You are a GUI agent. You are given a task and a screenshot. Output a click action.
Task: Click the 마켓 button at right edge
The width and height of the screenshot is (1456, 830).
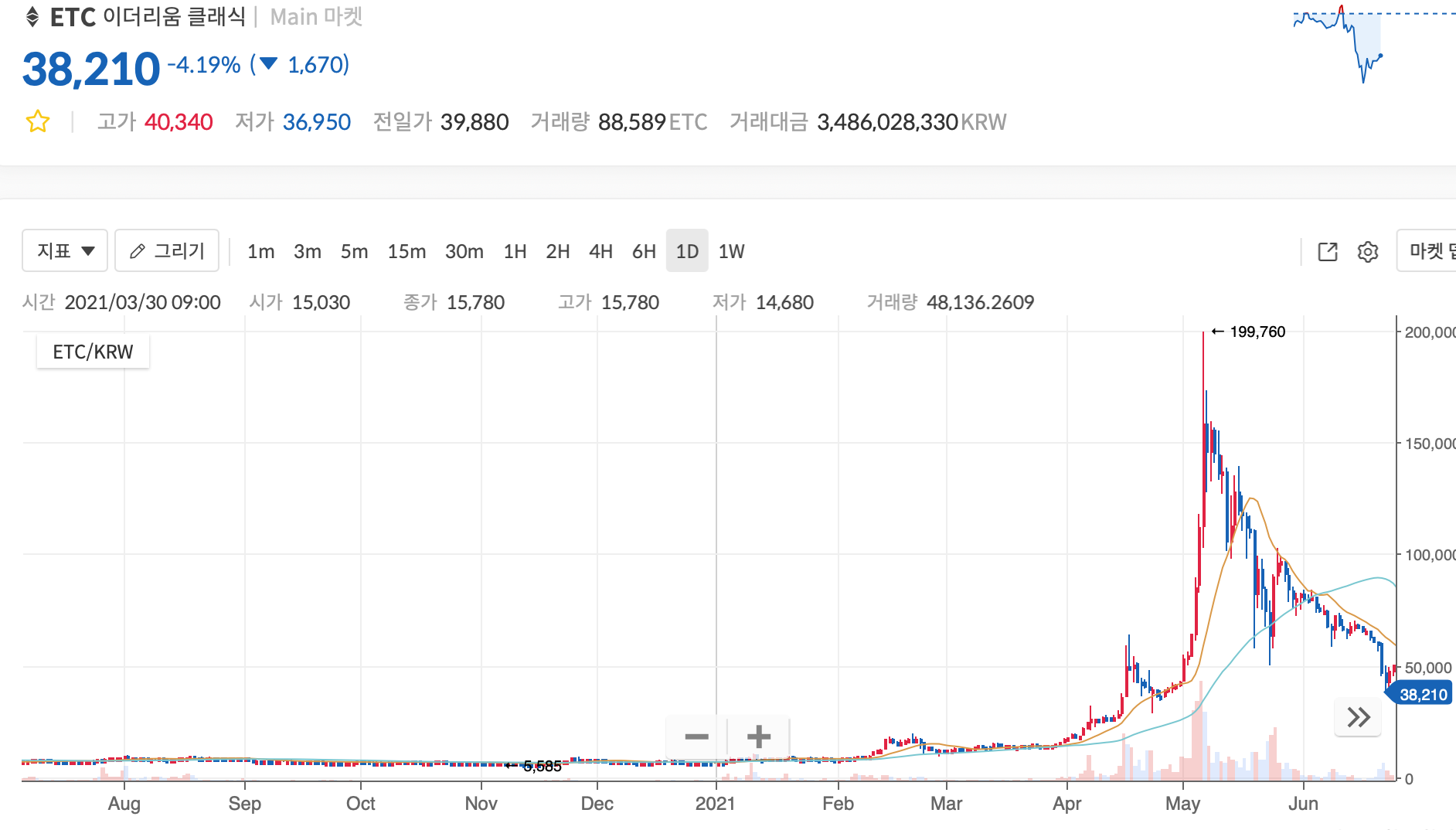(x=1427, y=251)
